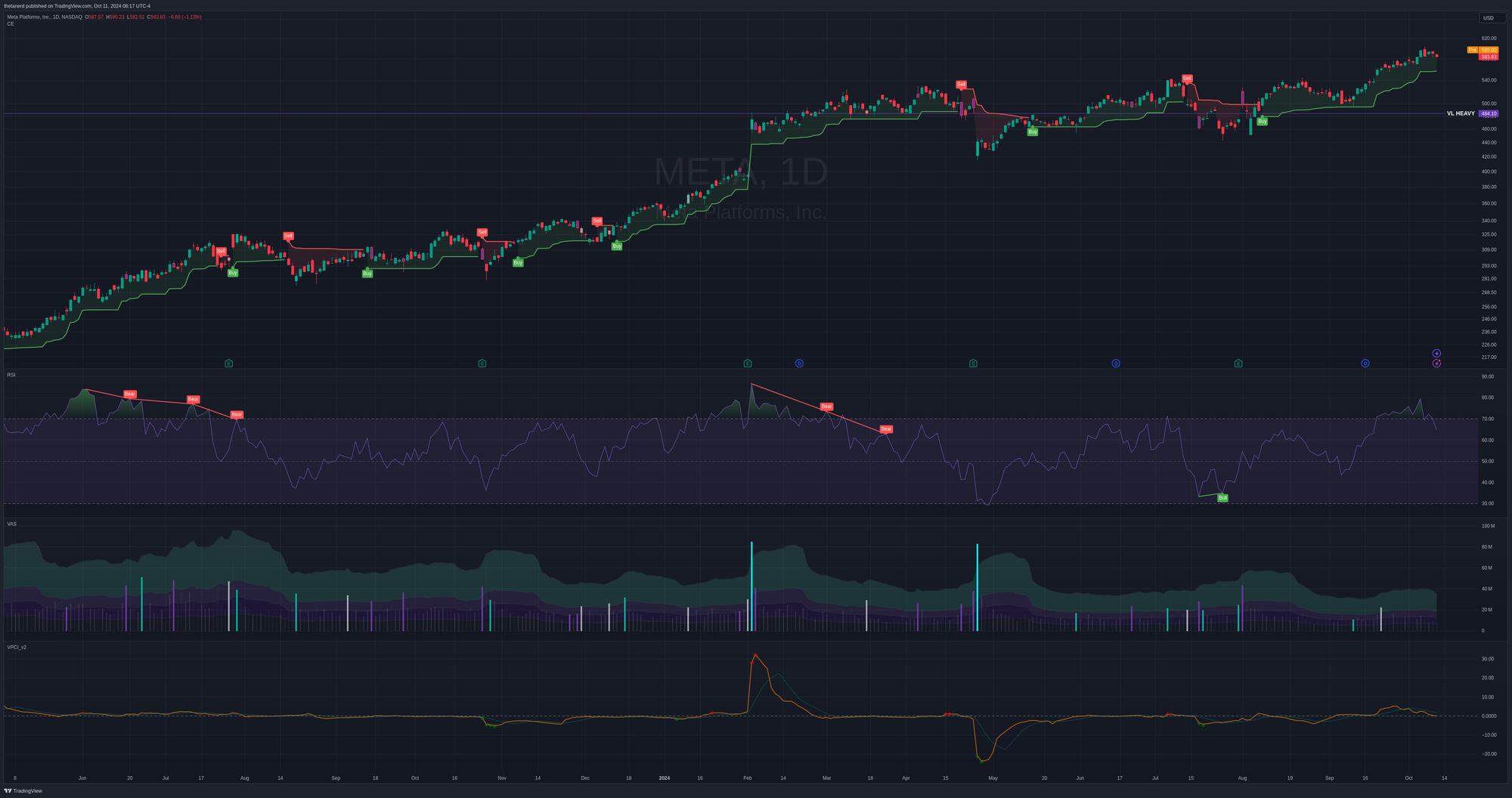This screenshot has width=1512, height=798.
Task: Click the 620.00 price scale label
Action: tap(1489, 38)
